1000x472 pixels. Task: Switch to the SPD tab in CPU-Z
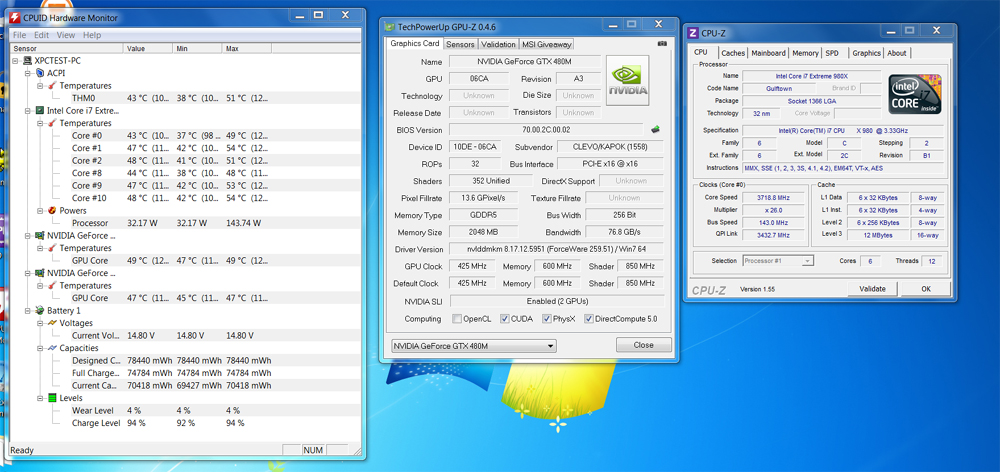coord(832,53)
